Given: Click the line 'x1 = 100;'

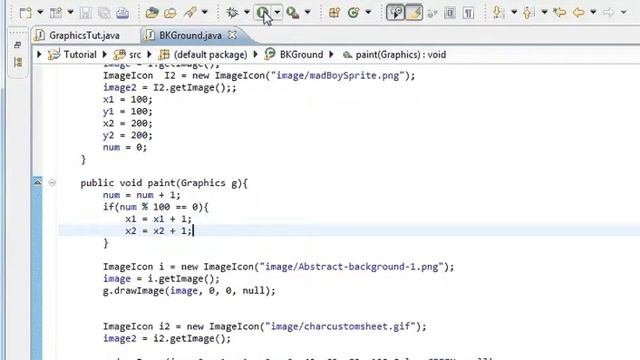Looking at the screenshot, I should 127,99.
